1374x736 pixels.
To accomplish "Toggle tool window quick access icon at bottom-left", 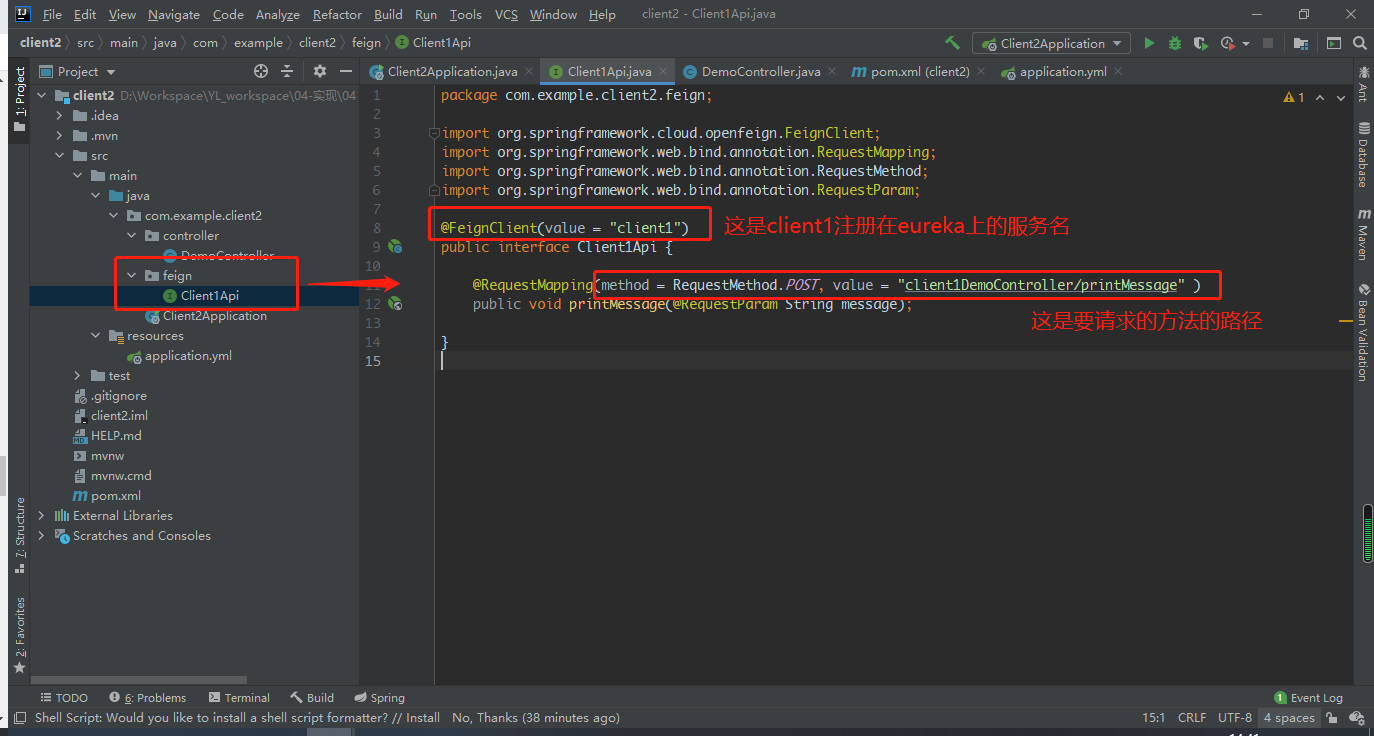I will point(19,718).
